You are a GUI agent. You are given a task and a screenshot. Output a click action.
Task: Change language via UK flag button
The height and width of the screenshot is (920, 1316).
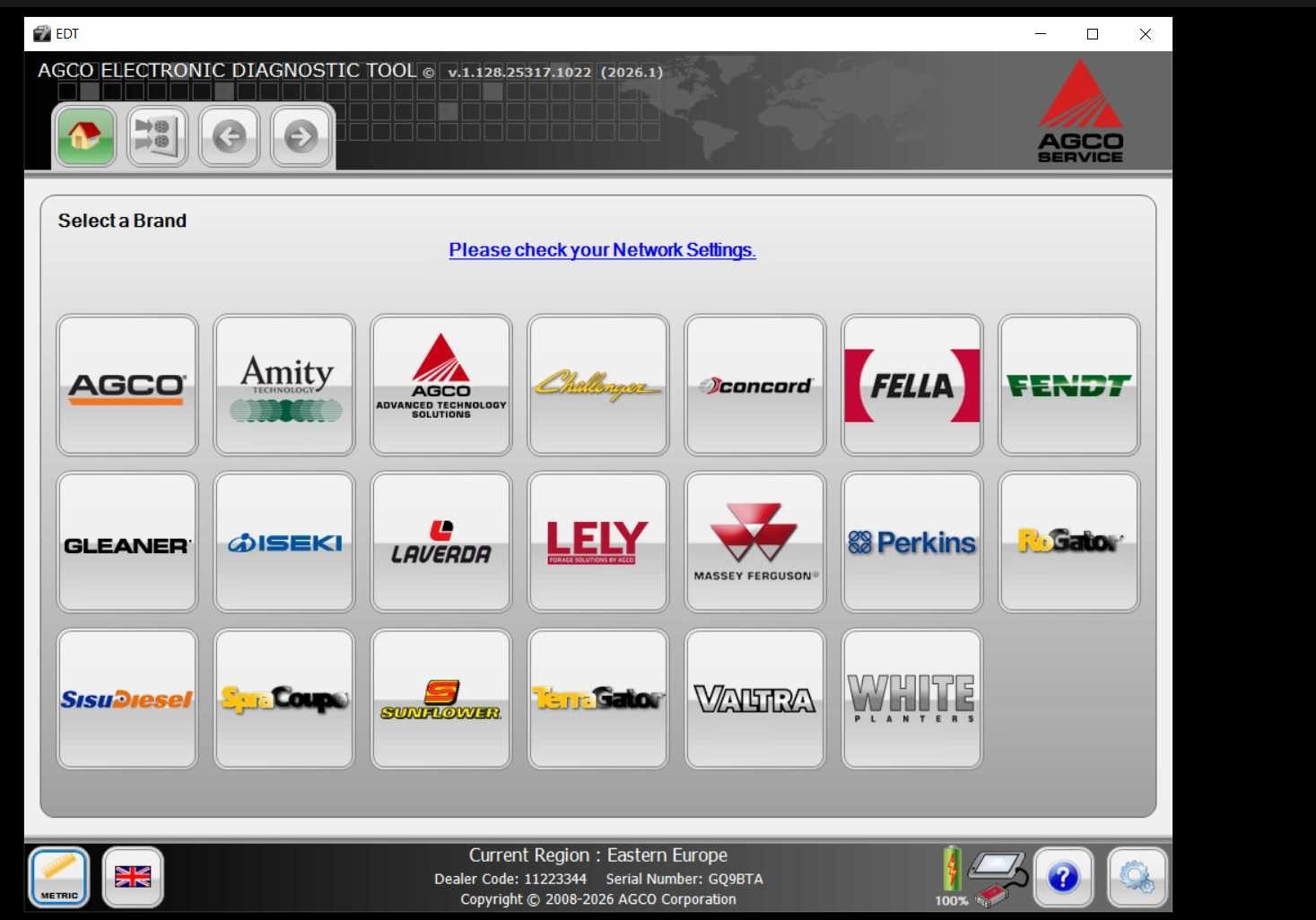(133, 877)
